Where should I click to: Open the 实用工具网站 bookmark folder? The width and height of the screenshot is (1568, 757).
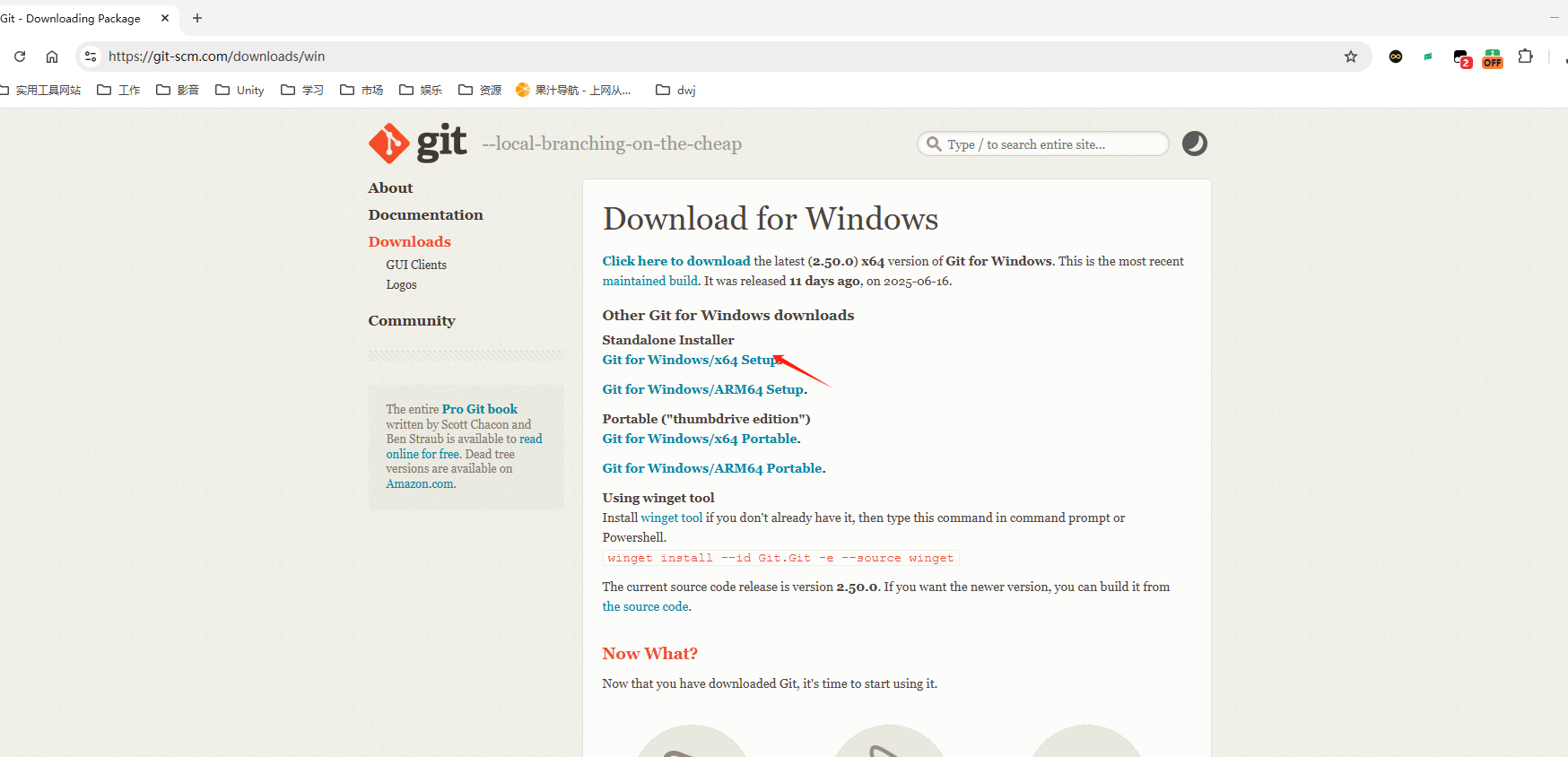(40, 90)
